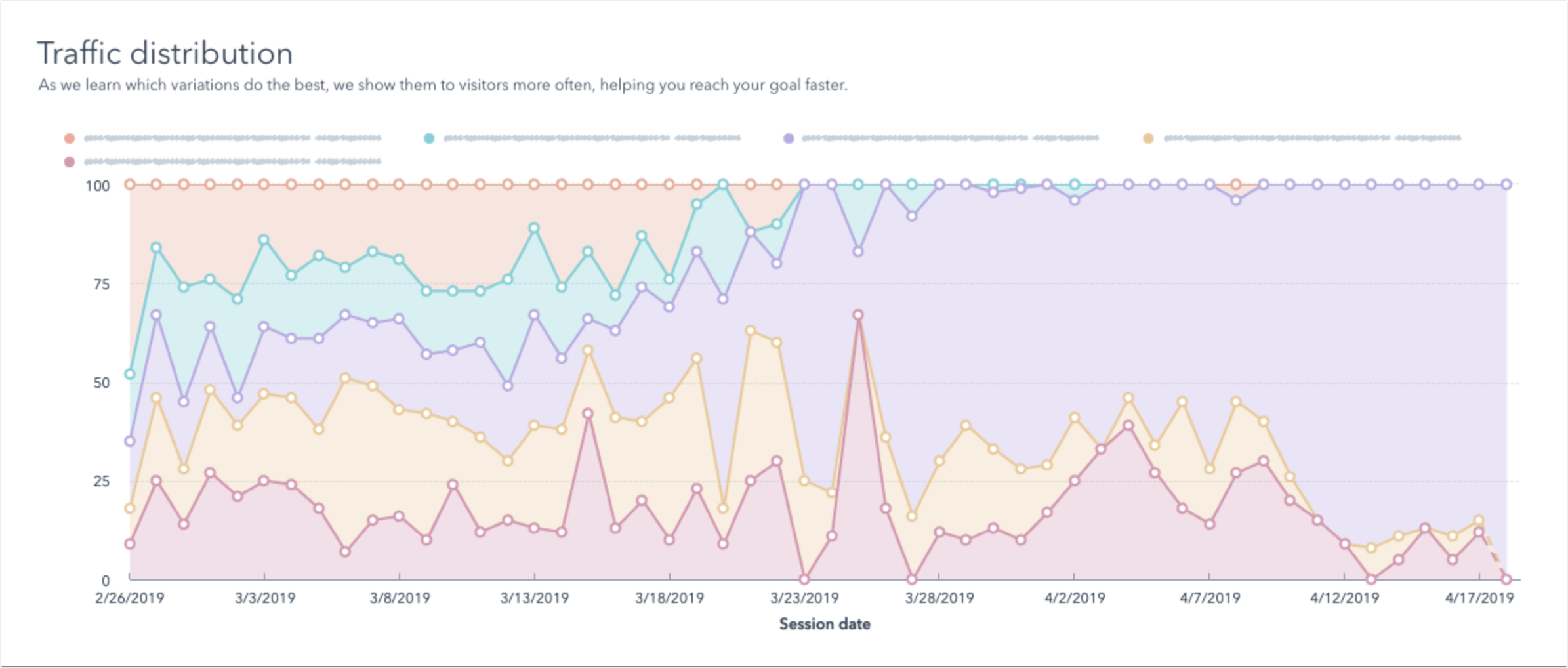Click the 0 y-axis label

(x=106, y=580)
